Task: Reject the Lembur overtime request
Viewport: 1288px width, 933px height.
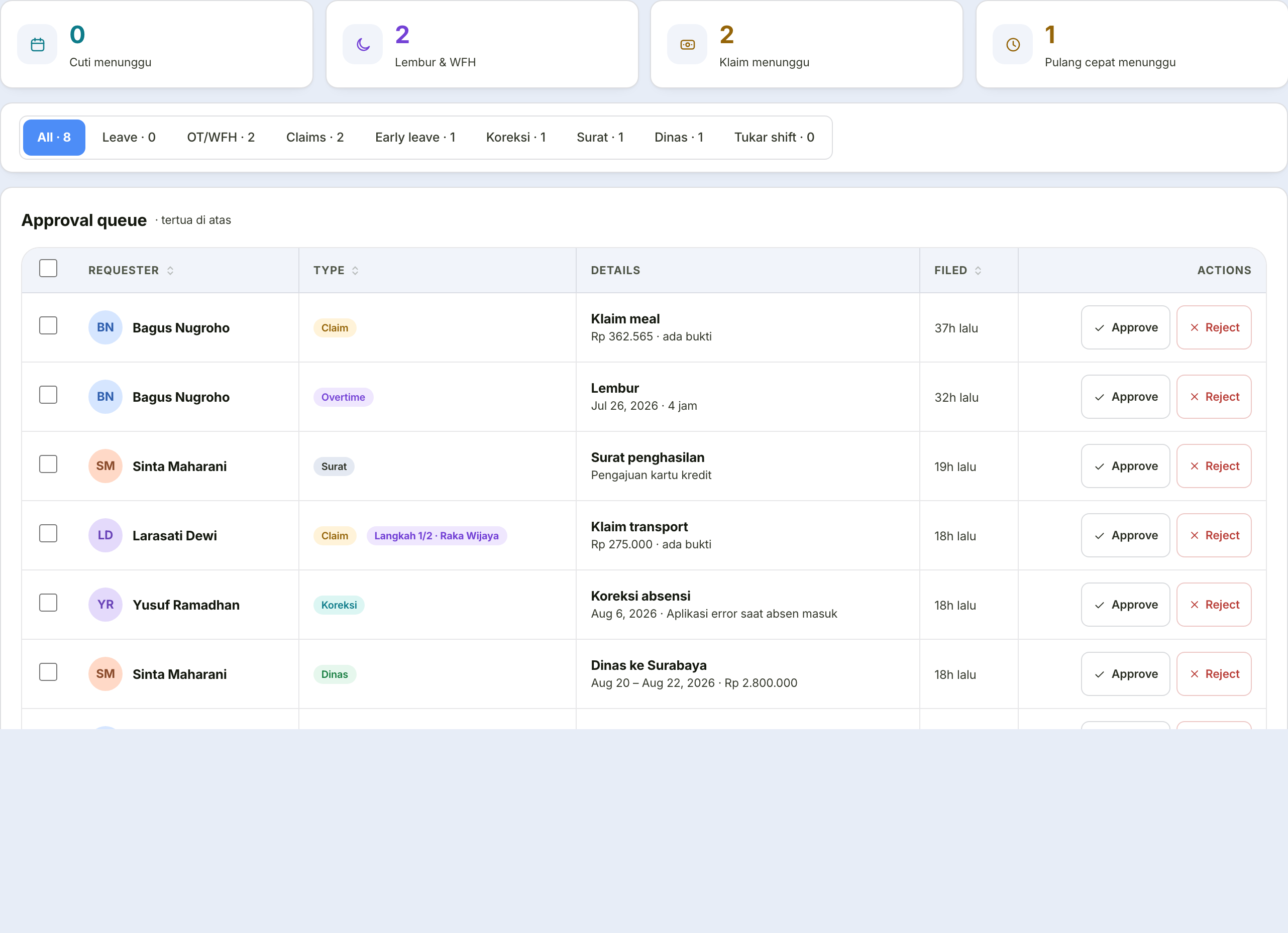Action: click(1214, 397)
